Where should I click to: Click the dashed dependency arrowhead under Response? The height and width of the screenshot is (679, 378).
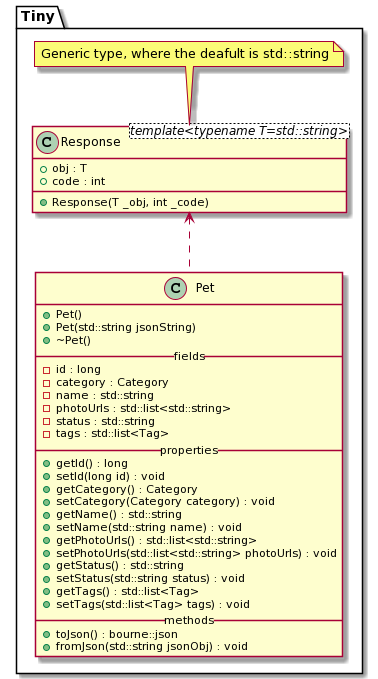(x=189, y=218)
